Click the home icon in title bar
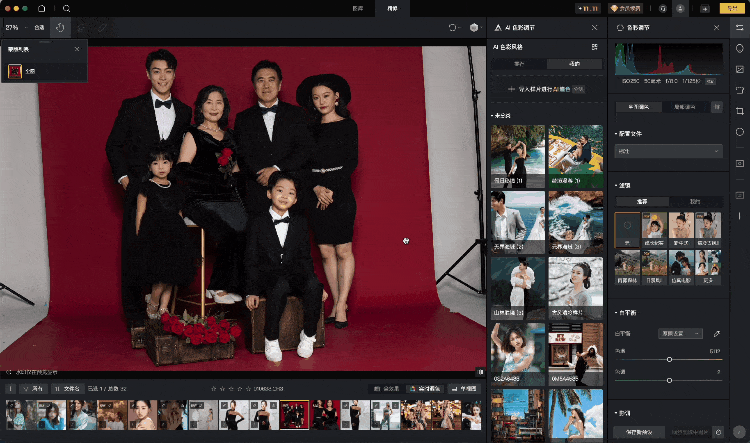This screenshot has height=443, width=750. pyautogui.click(x=42, y=8)
